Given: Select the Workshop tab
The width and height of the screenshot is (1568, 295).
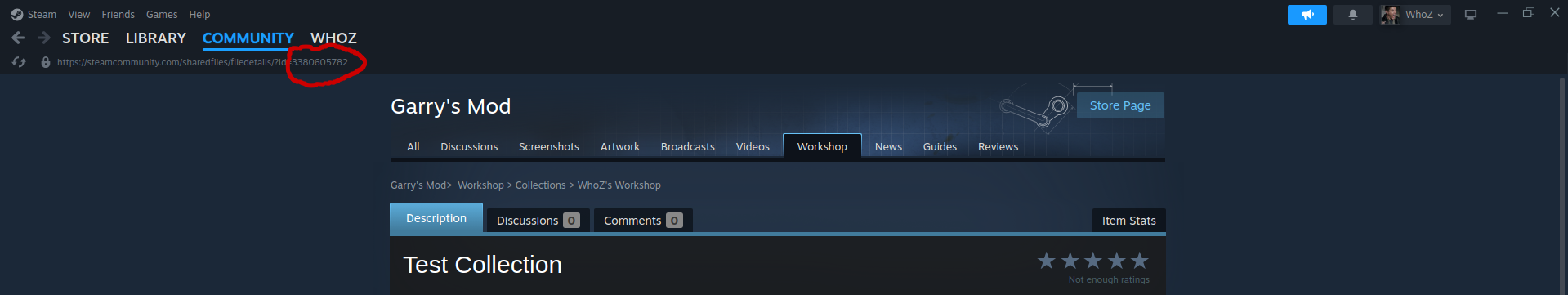Looking at the screenshot, I should [x=822, y=146].
